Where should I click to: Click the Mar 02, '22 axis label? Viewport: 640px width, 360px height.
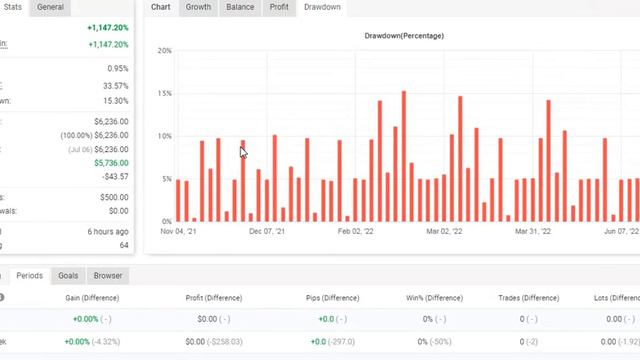click(444, 231)
